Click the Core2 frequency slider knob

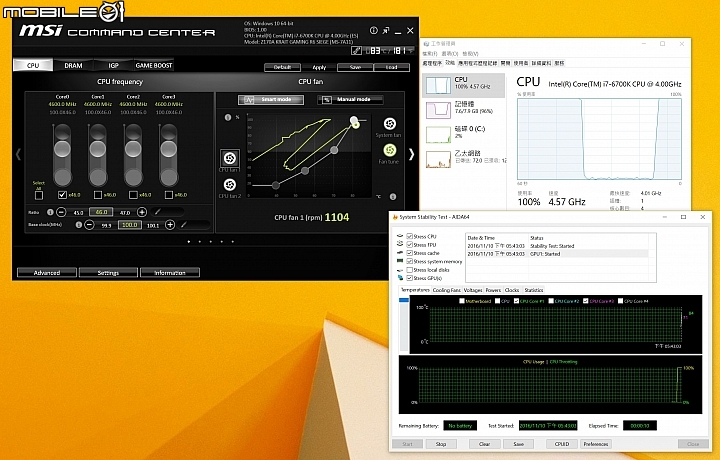coord(133,149)
